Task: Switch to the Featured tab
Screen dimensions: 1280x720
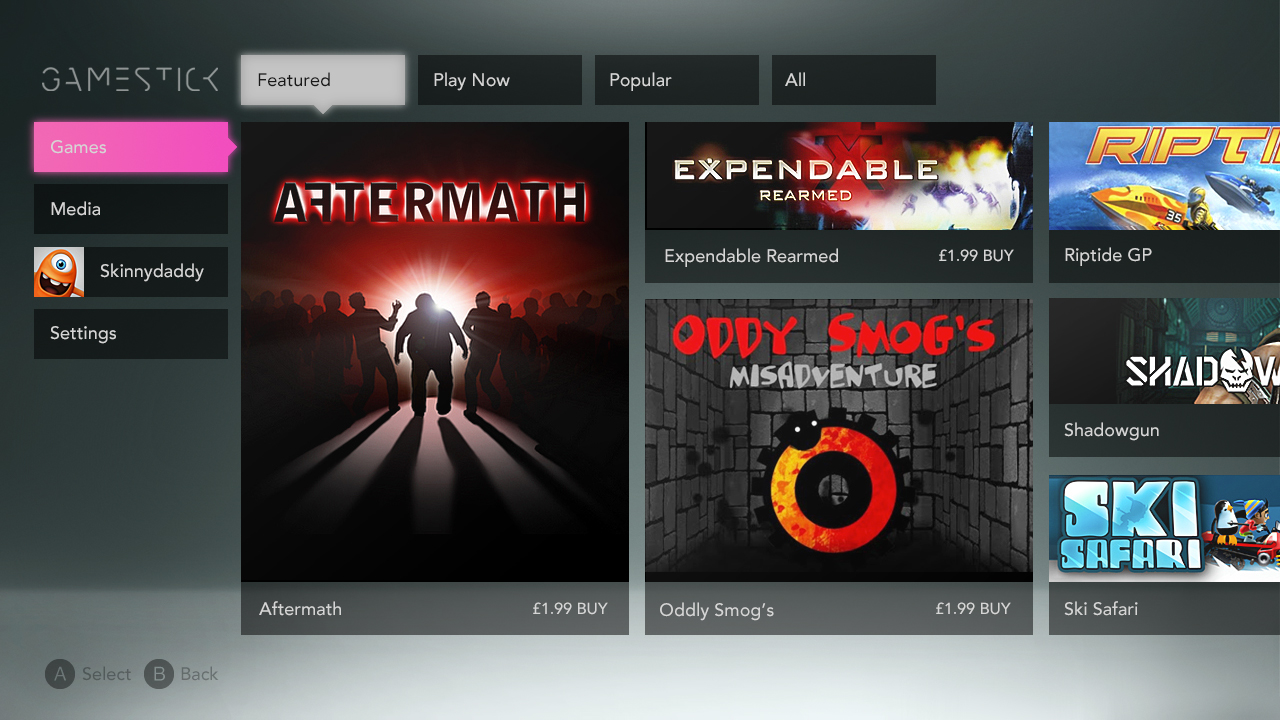Action: [x=323, y=80]
